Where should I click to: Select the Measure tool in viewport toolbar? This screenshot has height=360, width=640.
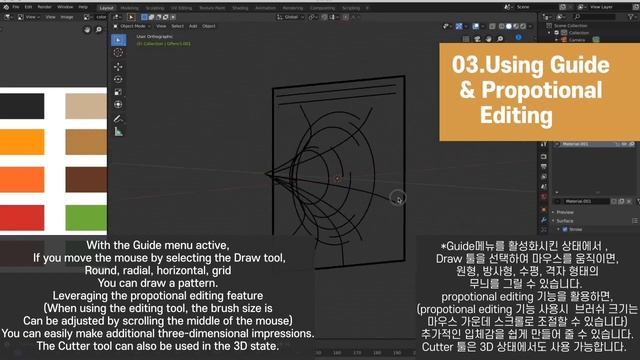click(118, 131)
